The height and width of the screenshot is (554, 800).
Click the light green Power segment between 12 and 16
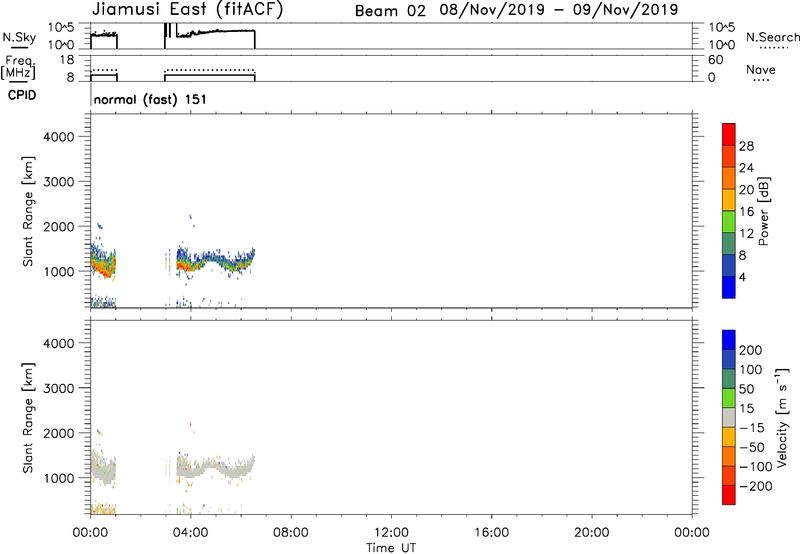pos(729,222)
